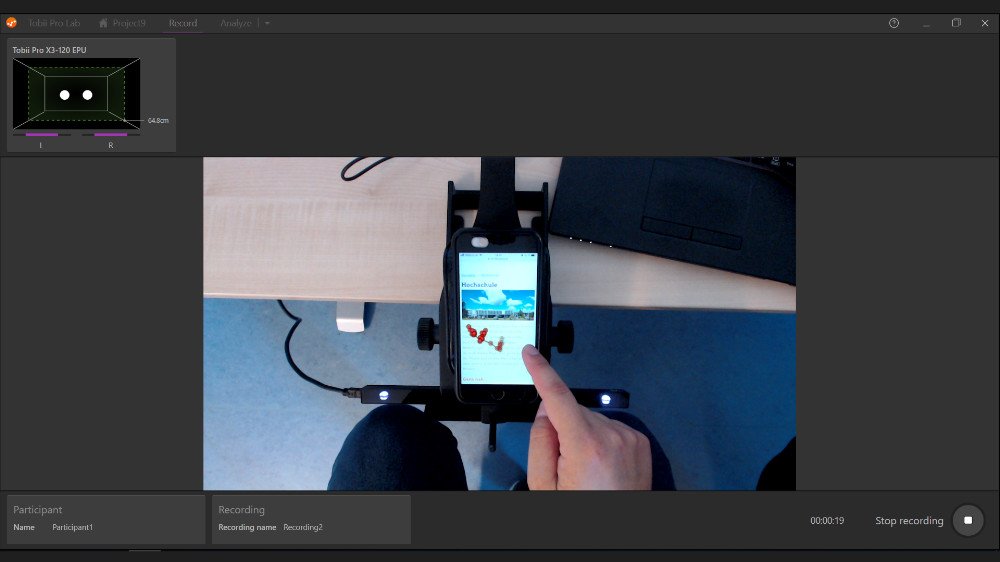Click the eye position track box display

tap(77, 94)
